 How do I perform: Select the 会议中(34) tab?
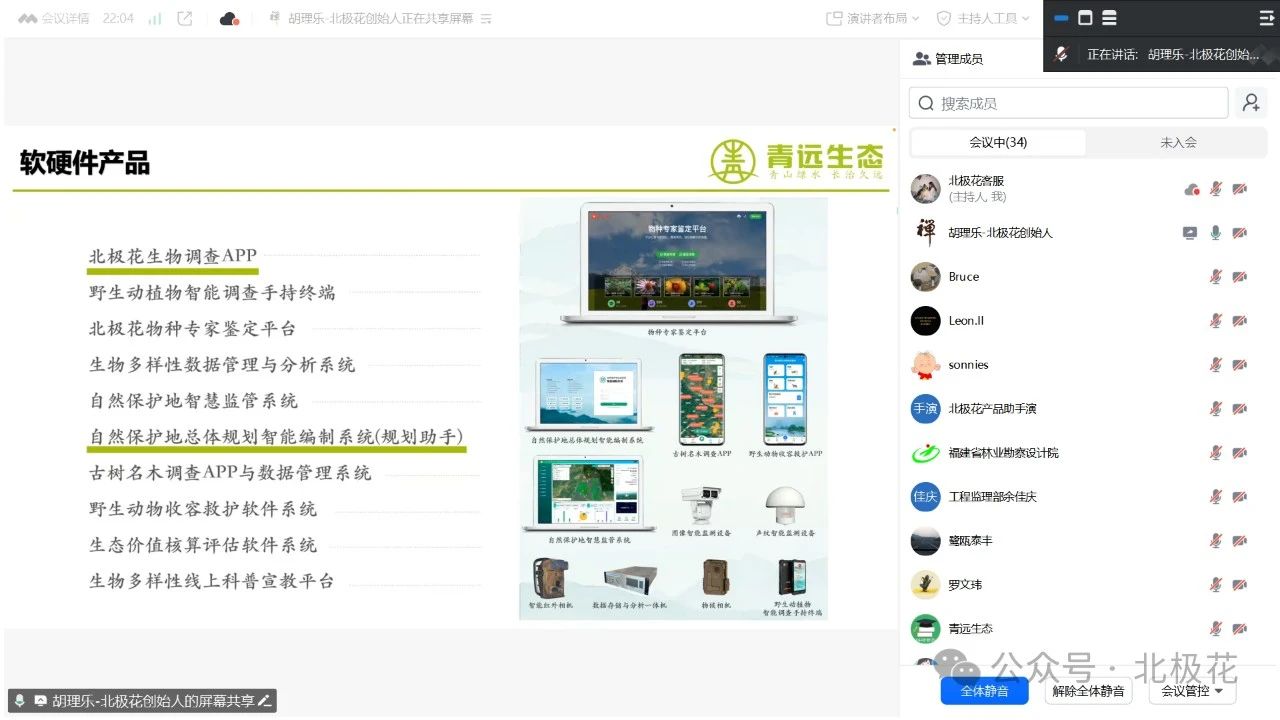998,142
